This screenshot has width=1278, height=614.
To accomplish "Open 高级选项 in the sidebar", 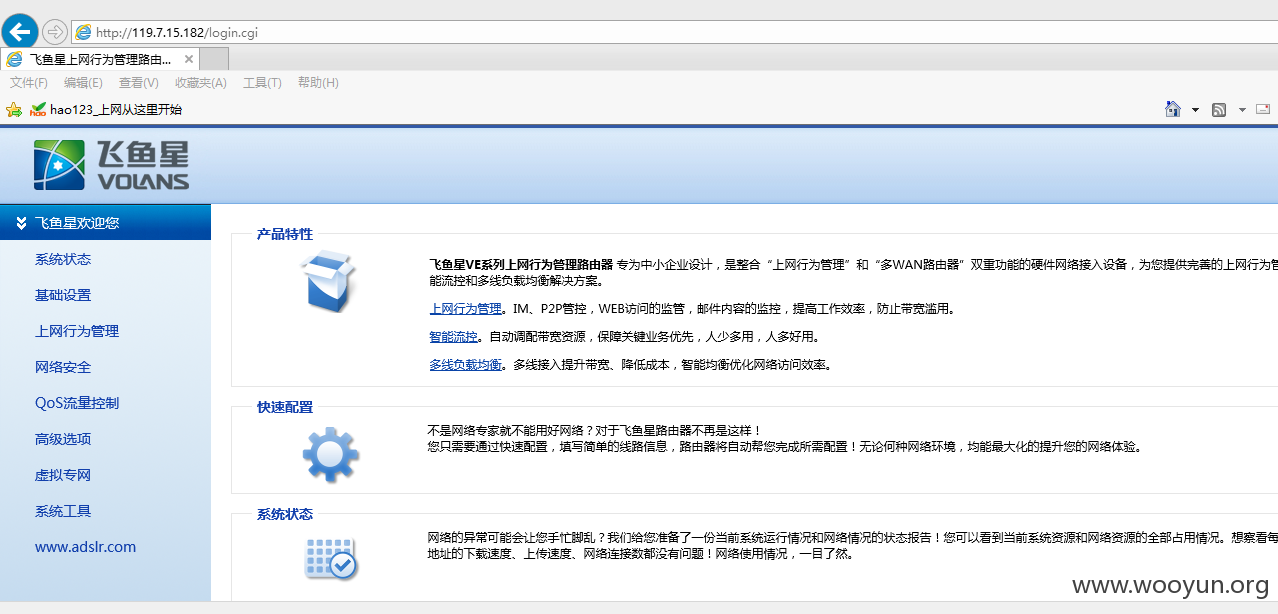I will coord(63,439).
